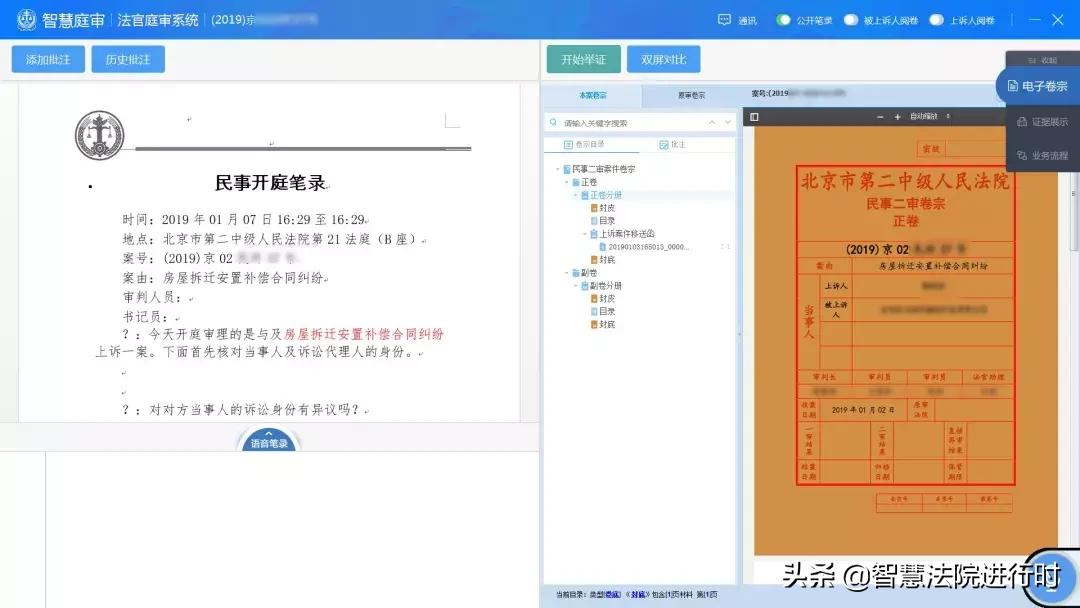Click the 地点 line mentioning 第21法庭
This screenshot has width=1080, height=608.
[273, 239]
